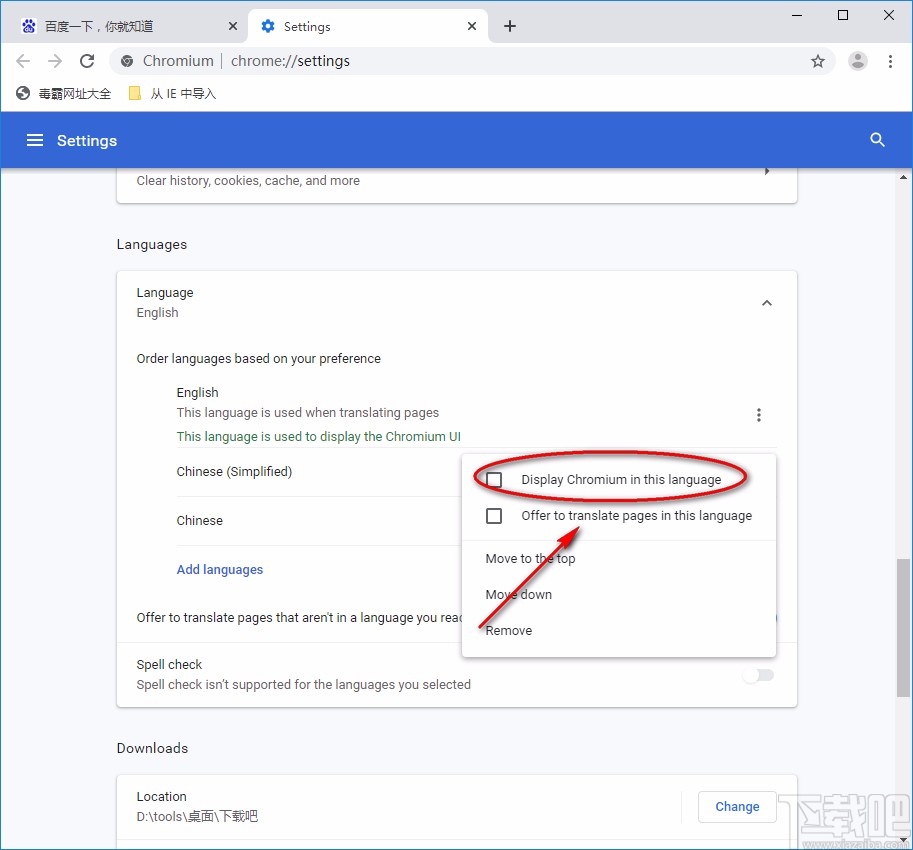Collapse the Language section chevron

point(767,303)
